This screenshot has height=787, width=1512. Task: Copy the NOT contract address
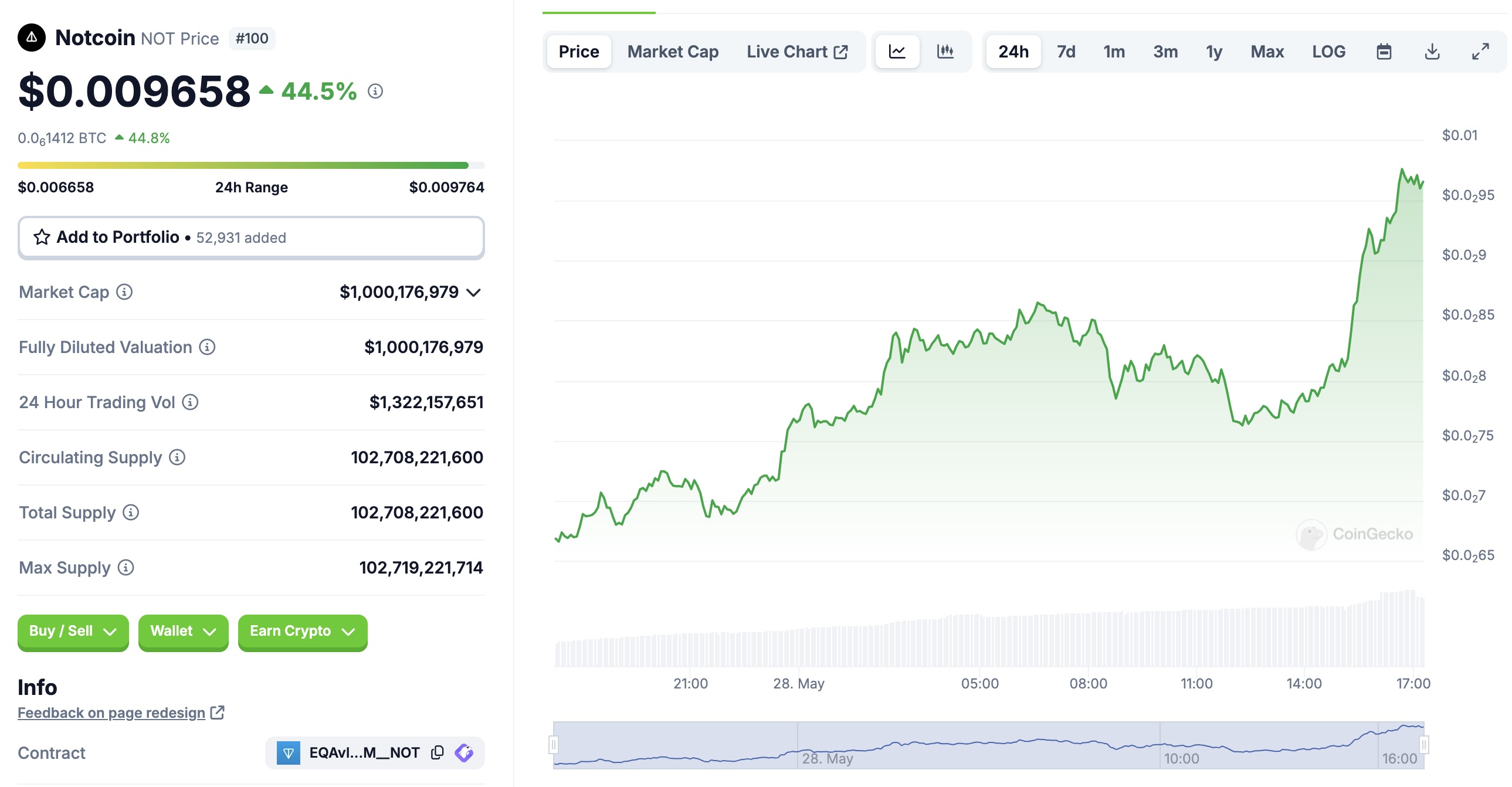coord(438,752)
